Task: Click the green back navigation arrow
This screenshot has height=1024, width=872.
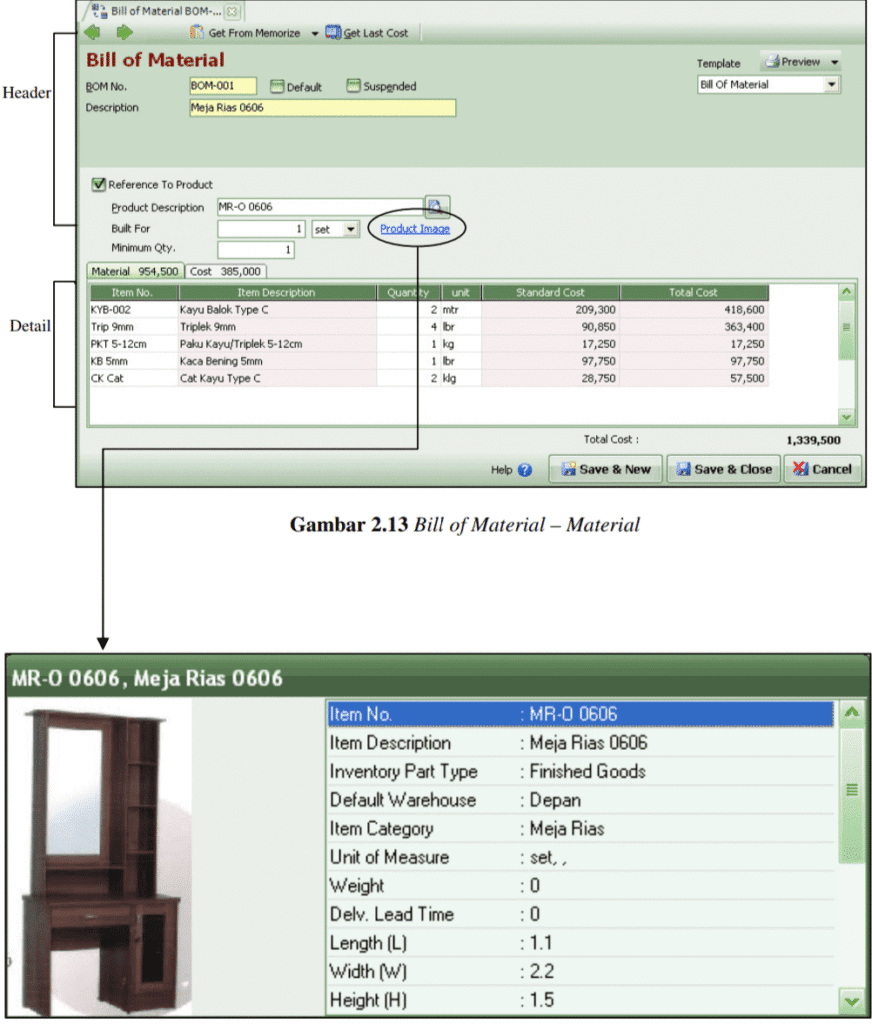Action: 94,33
